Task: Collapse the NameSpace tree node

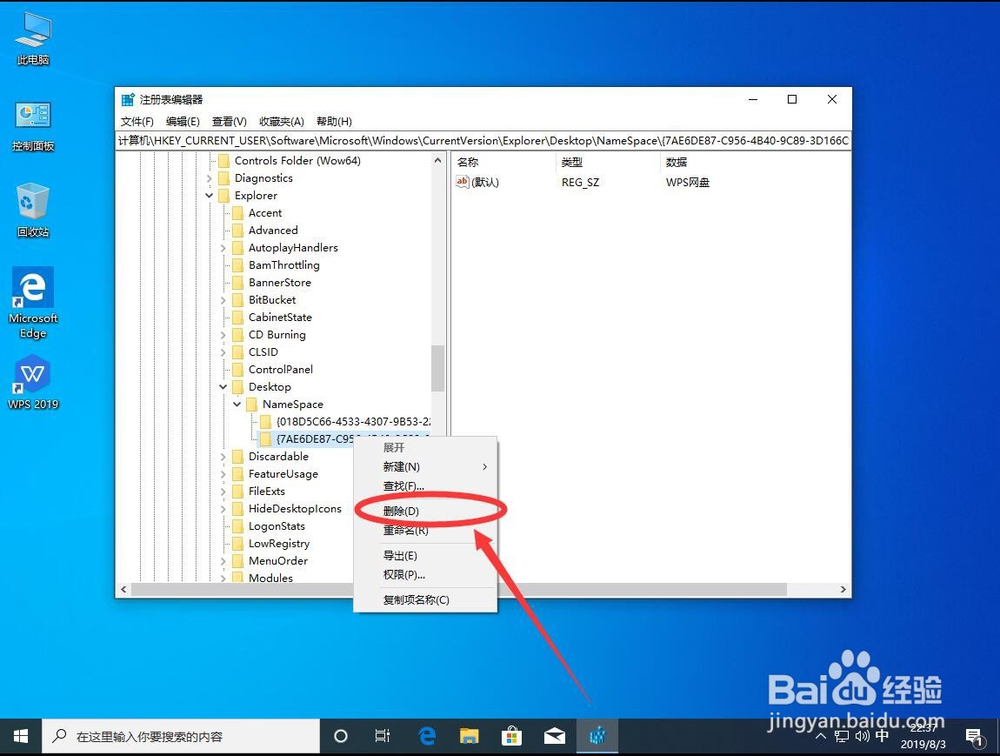Action: click(237, 404)
